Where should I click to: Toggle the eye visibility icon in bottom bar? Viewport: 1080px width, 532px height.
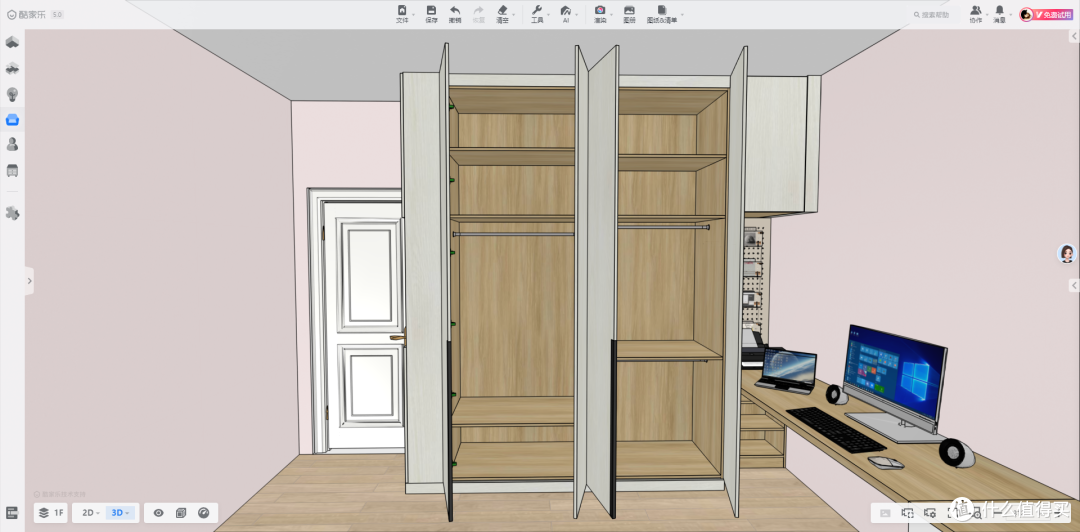tap(158, 513)
